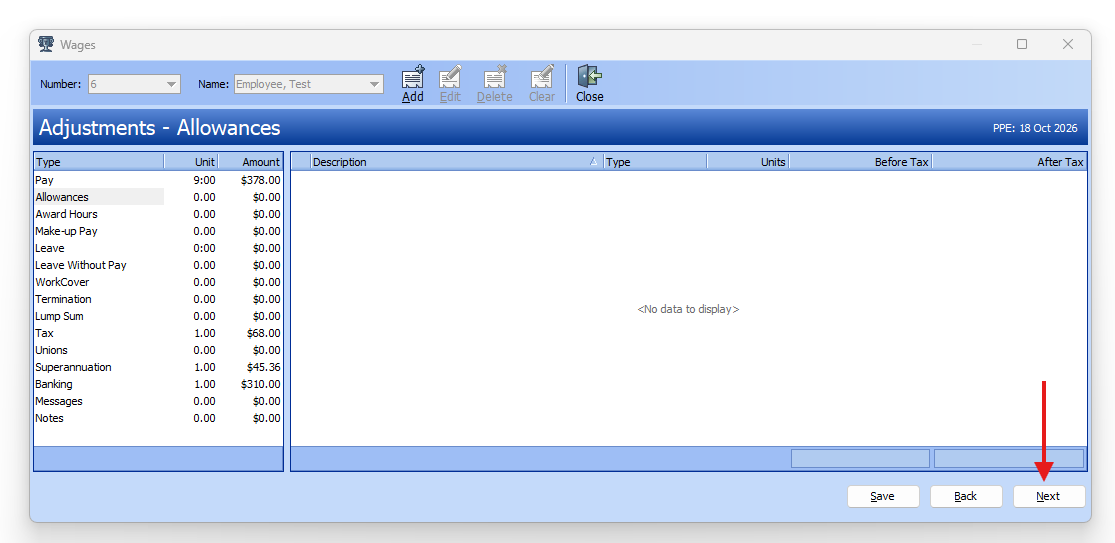Image resolution: width=1115 pixels, height=543 pixels.
Task: Click the Amount column header in left list
Action: tap(250, 162)
